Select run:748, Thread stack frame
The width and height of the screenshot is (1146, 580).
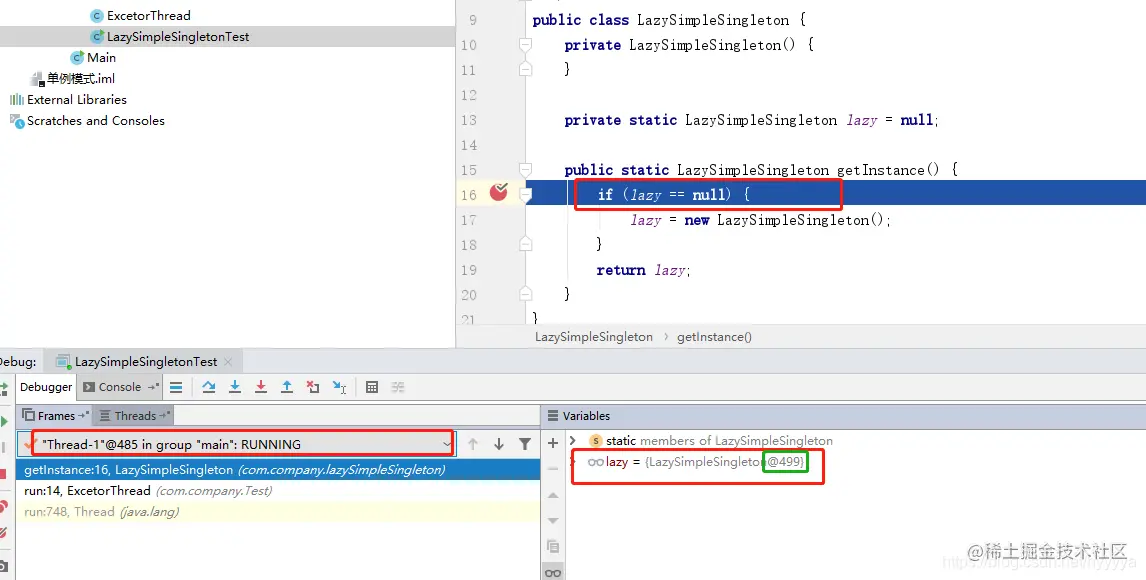point(278,512)
